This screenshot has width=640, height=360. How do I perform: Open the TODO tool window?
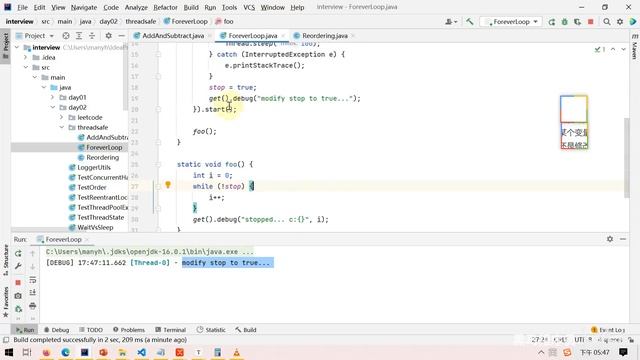(x=91, y=330)
